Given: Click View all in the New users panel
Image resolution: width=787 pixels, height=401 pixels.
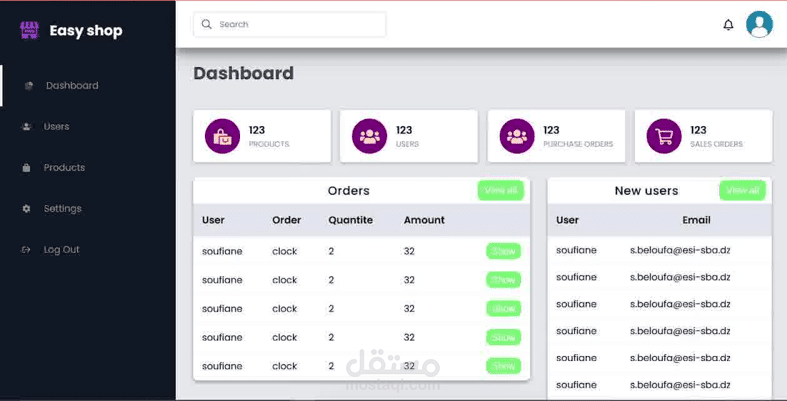Looking at the screenshot, I should pyautogui.click(x=742, y=191).
